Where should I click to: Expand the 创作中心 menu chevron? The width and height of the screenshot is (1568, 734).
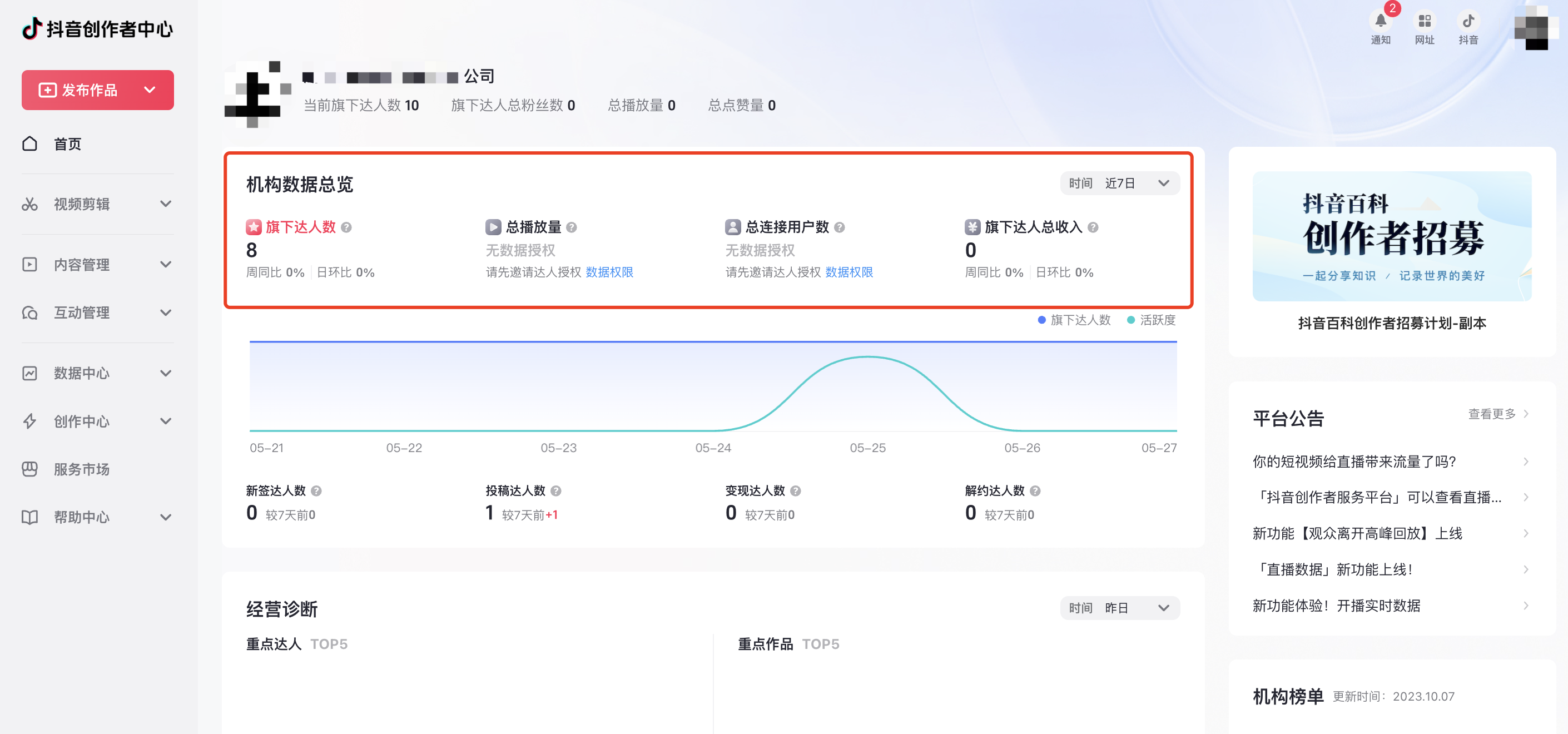[166, 421]
